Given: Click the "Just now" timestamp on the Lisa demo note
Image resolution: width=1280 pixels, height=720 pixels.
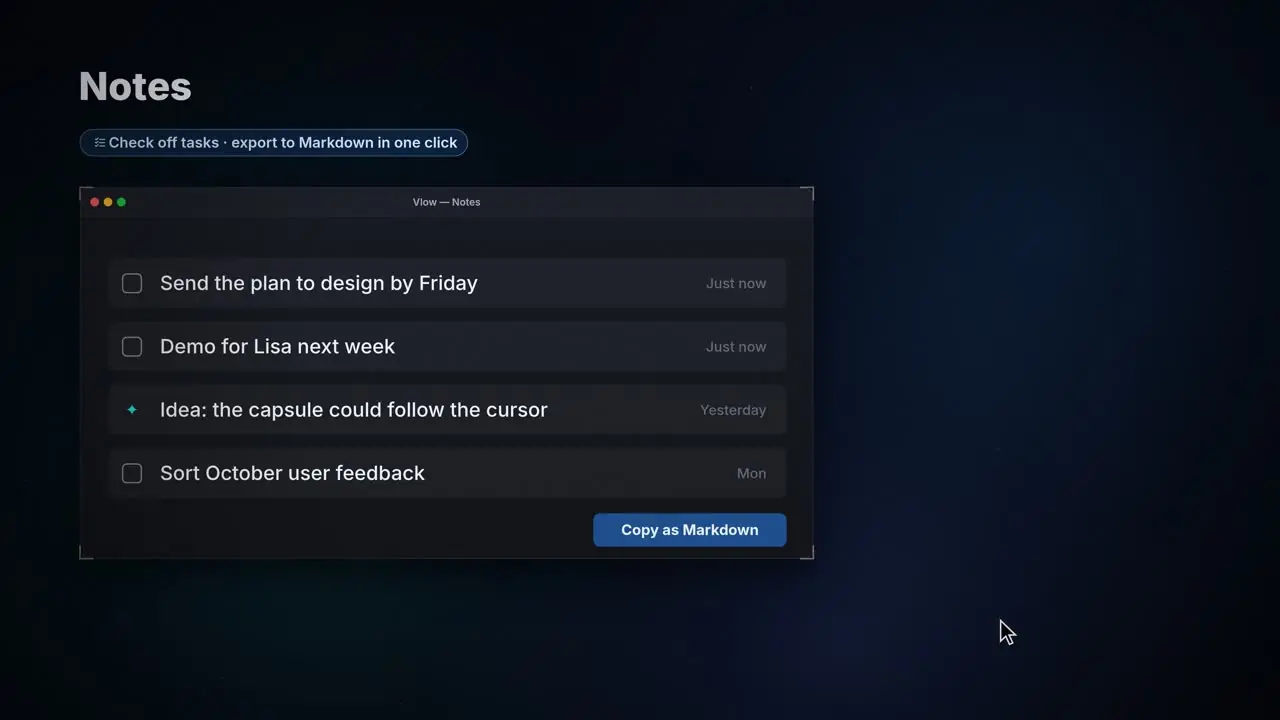Looking at the screenshot, I should coord(736,347).
